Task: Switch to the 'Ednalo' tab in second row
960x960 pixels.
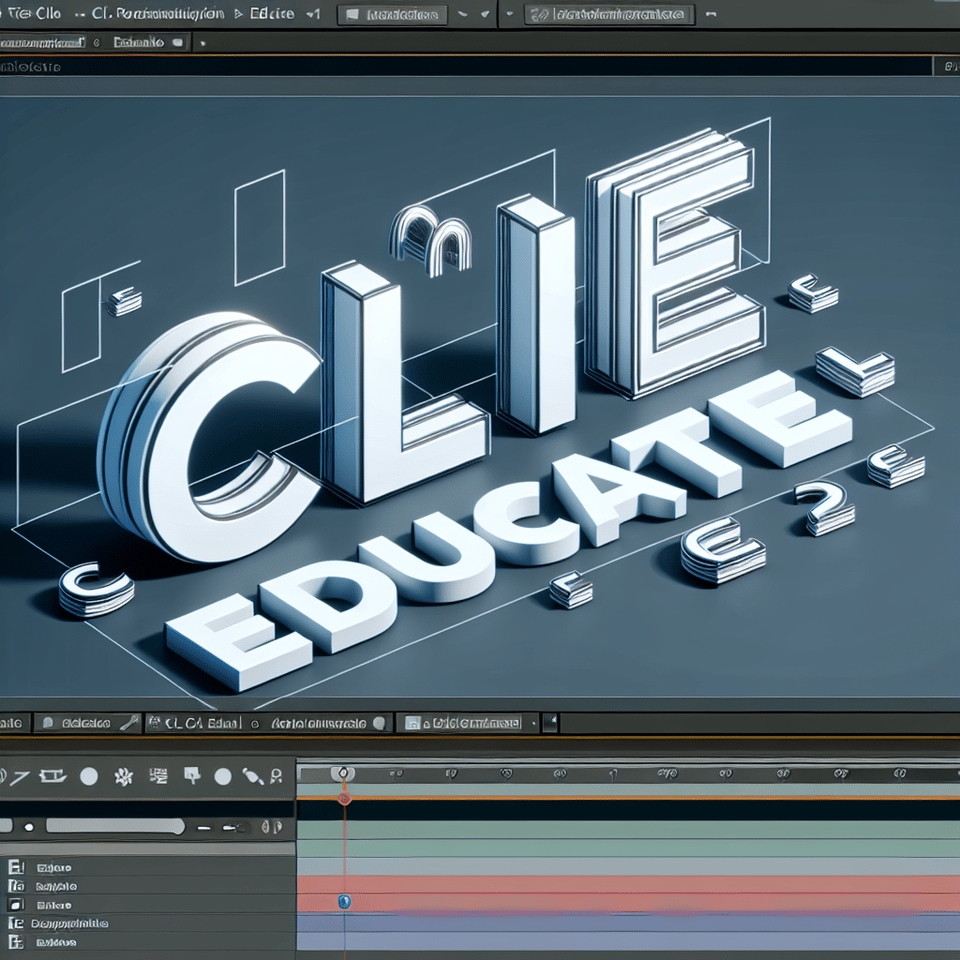Action: click(139, 43)
